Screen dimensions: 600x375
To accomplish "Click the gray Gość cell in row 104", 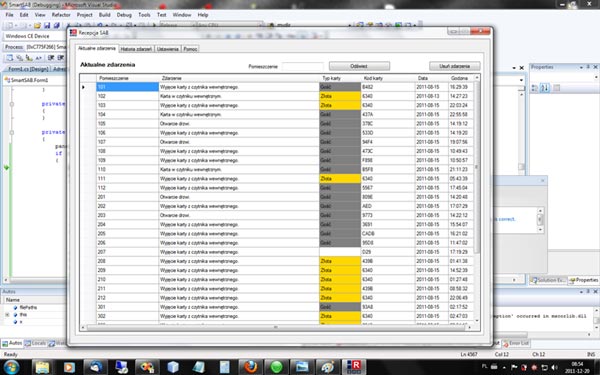I will [340, 115].
